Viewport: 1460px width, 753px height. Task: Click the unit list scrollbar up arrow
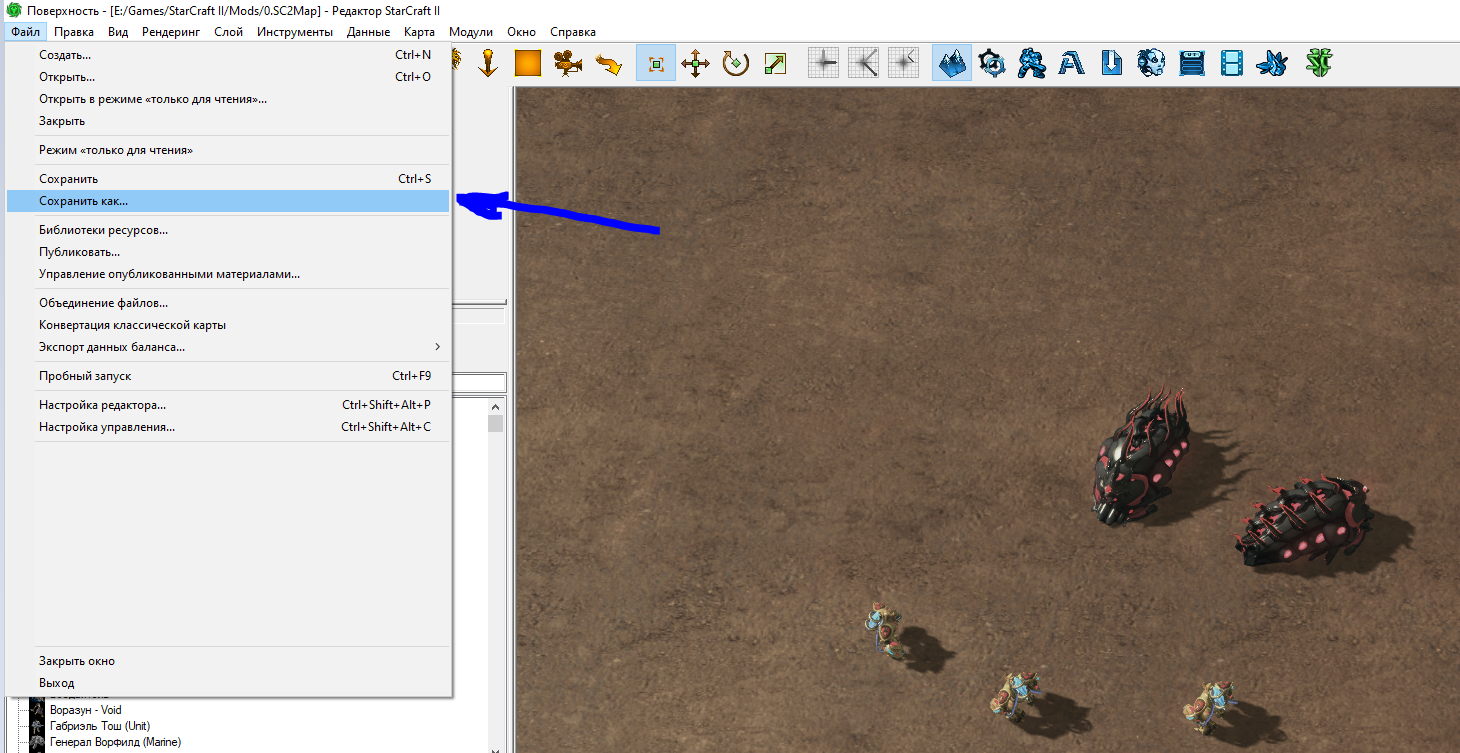[496, 405]
